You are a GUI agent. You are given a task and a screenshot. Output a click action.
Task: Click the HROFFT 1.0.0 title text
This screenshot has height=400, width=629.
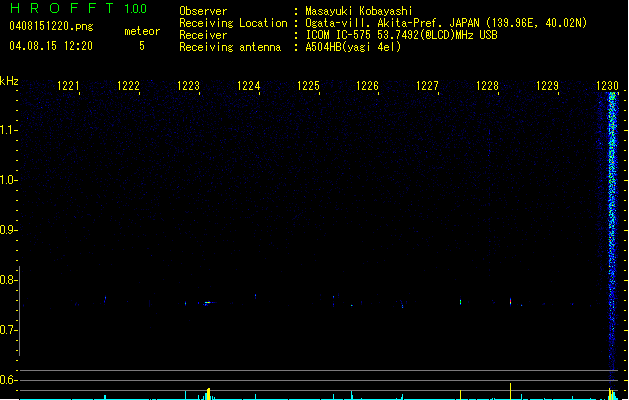click(x=78, y=8)
